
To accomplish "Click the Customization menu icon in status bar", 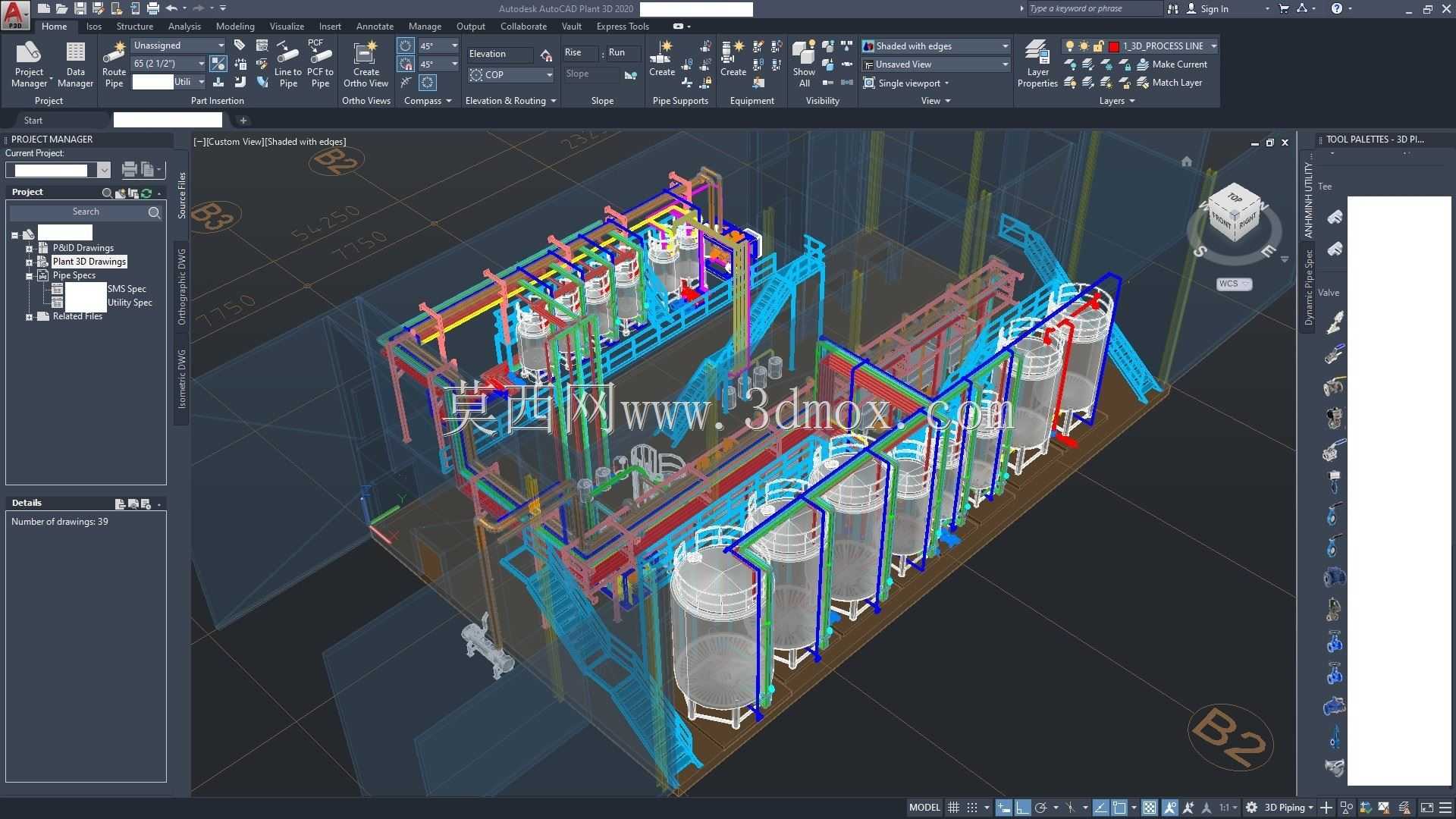I will [x=1445, y=808].
